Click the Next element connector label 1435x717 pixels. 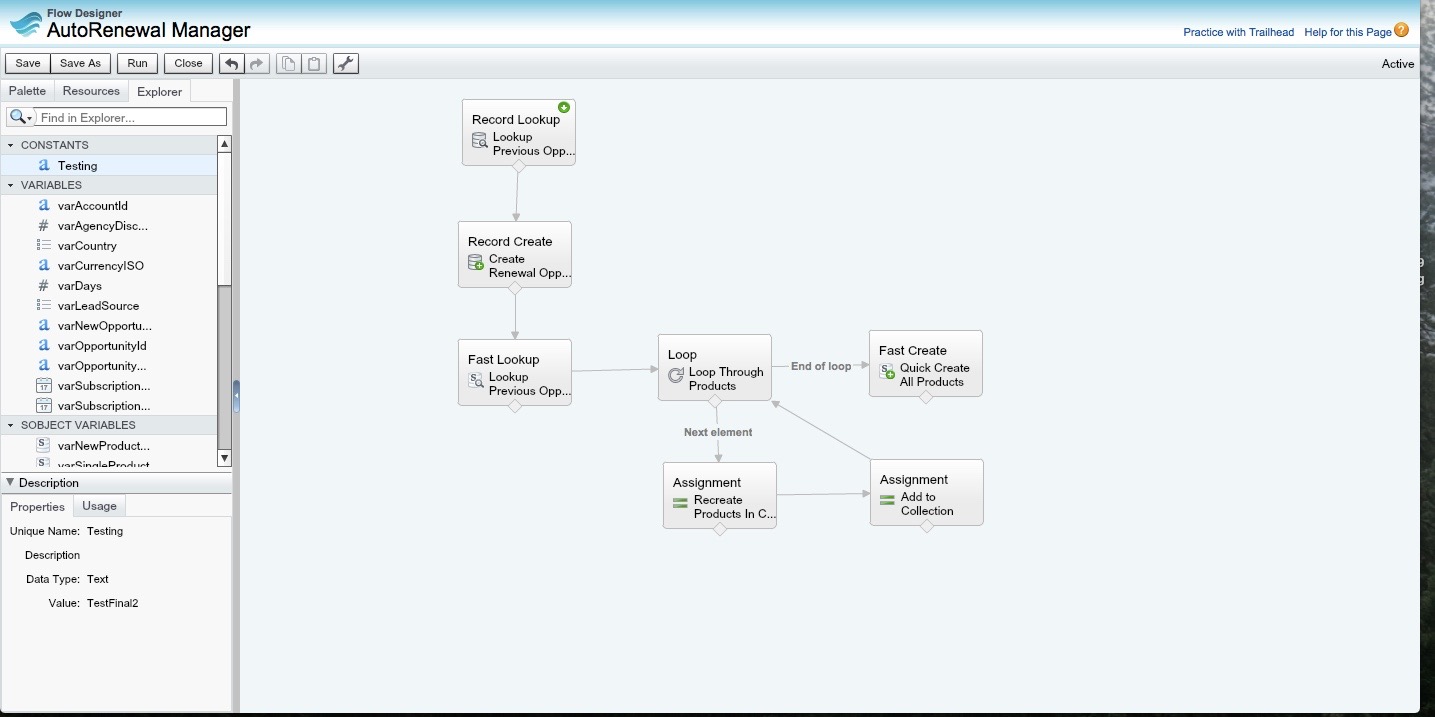coord(718,432)
